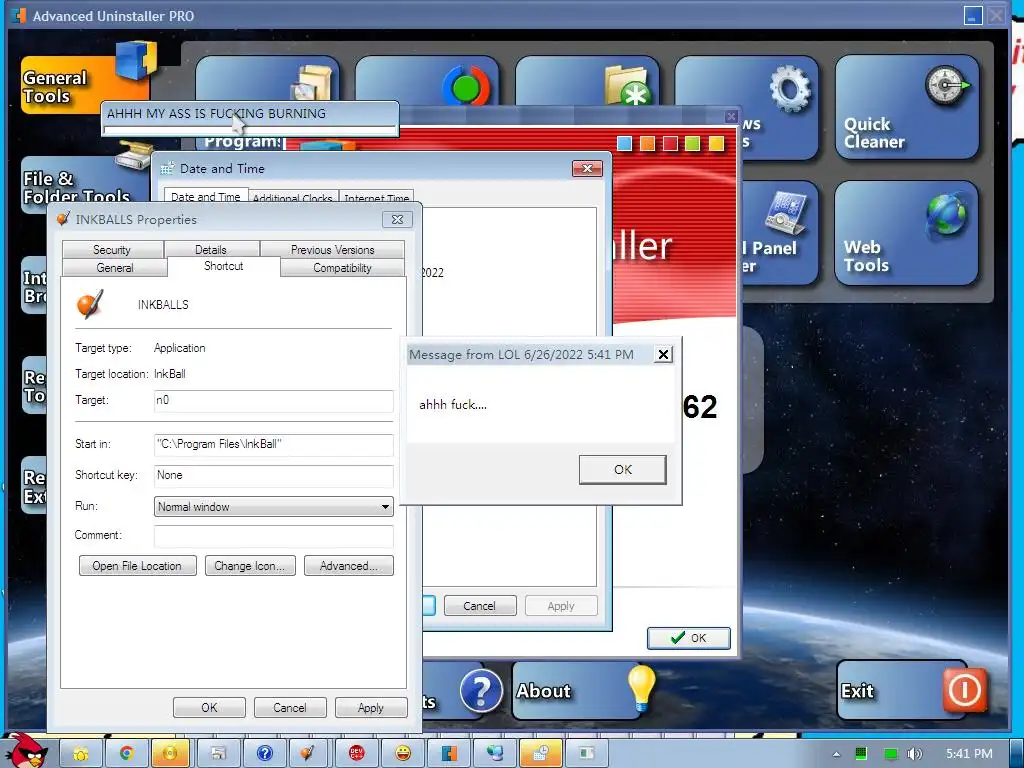This screenshot has width=1024, height=768.
Task: Click the AHHH MY ASS burning progress bar window
Action: pos(250,119)
